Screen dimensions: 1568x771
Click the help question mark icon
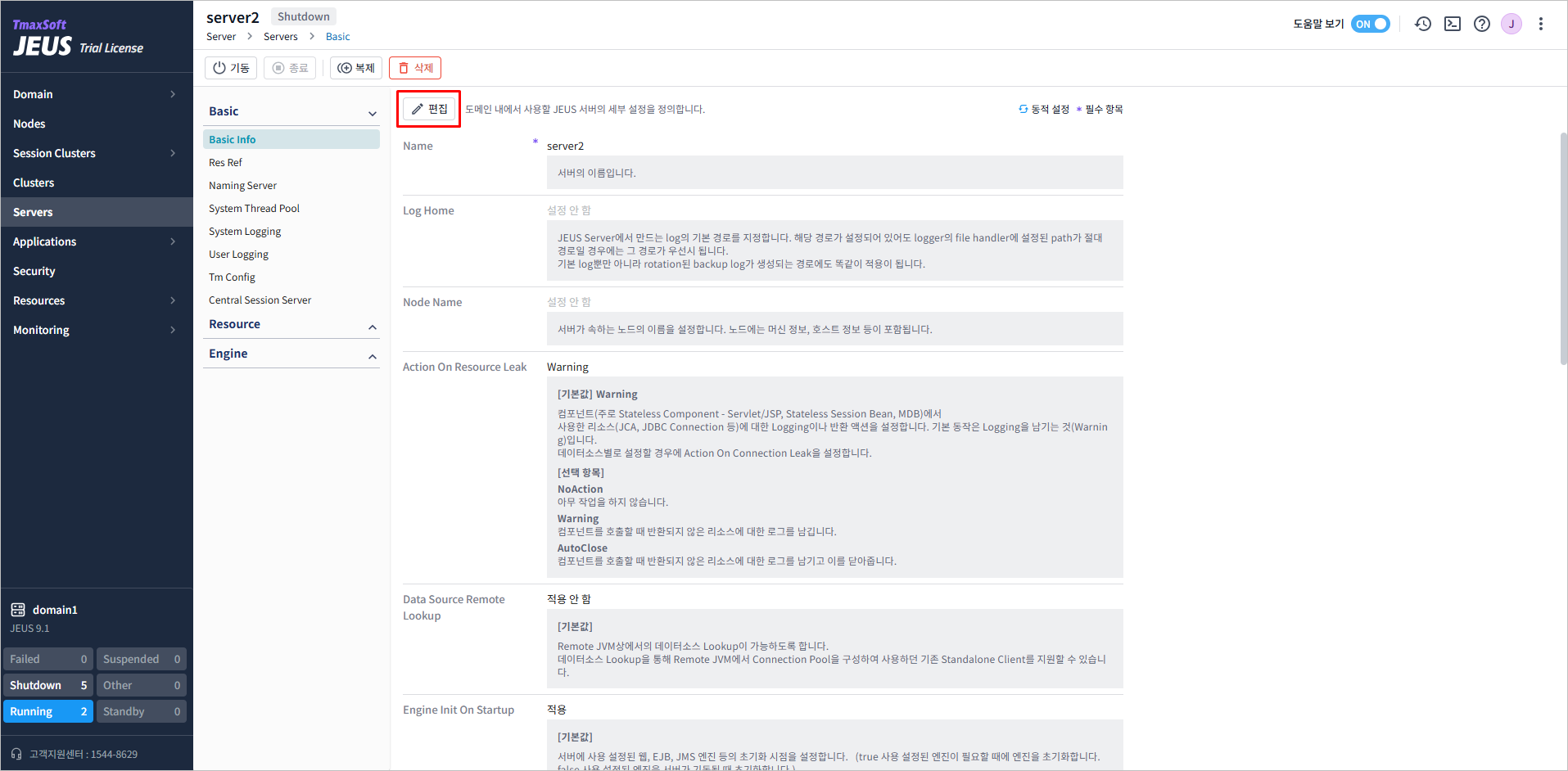1482,24
